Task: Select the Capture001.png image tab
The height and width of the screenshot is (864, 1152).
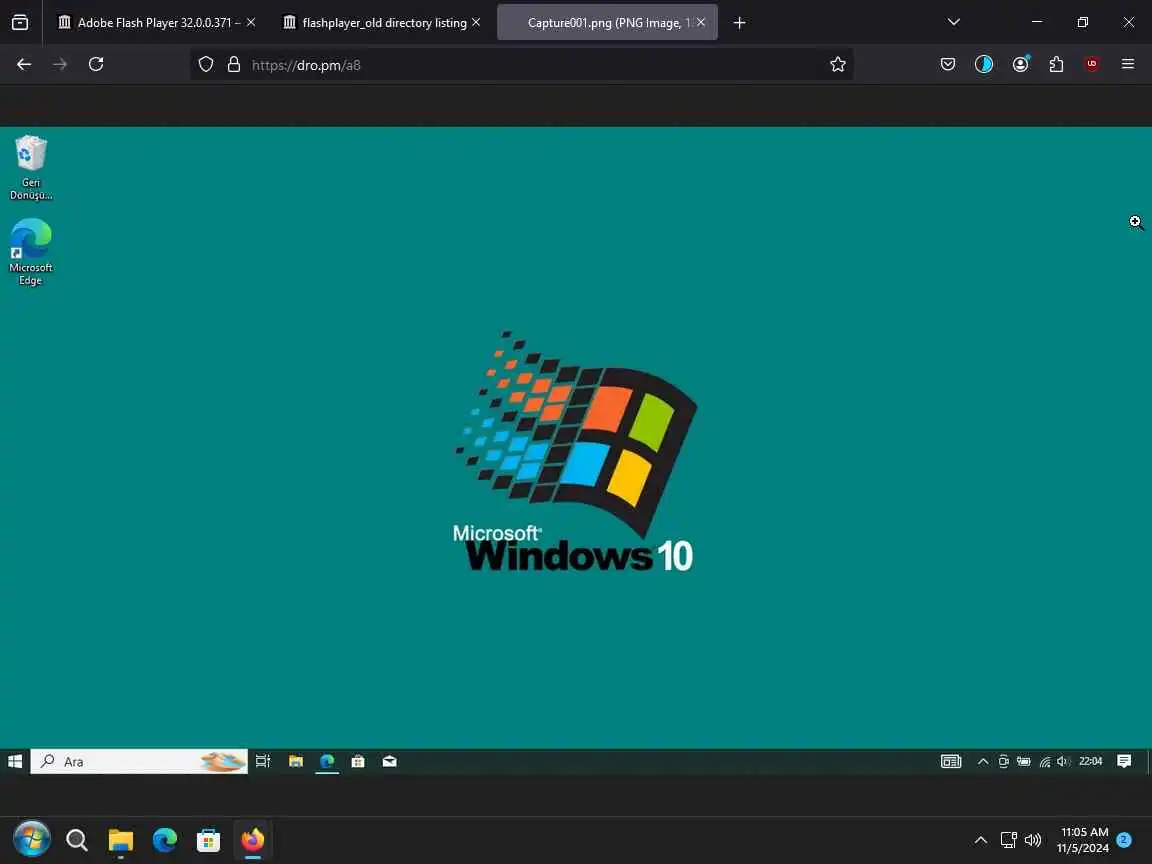Action: click(x=607, y=23)
